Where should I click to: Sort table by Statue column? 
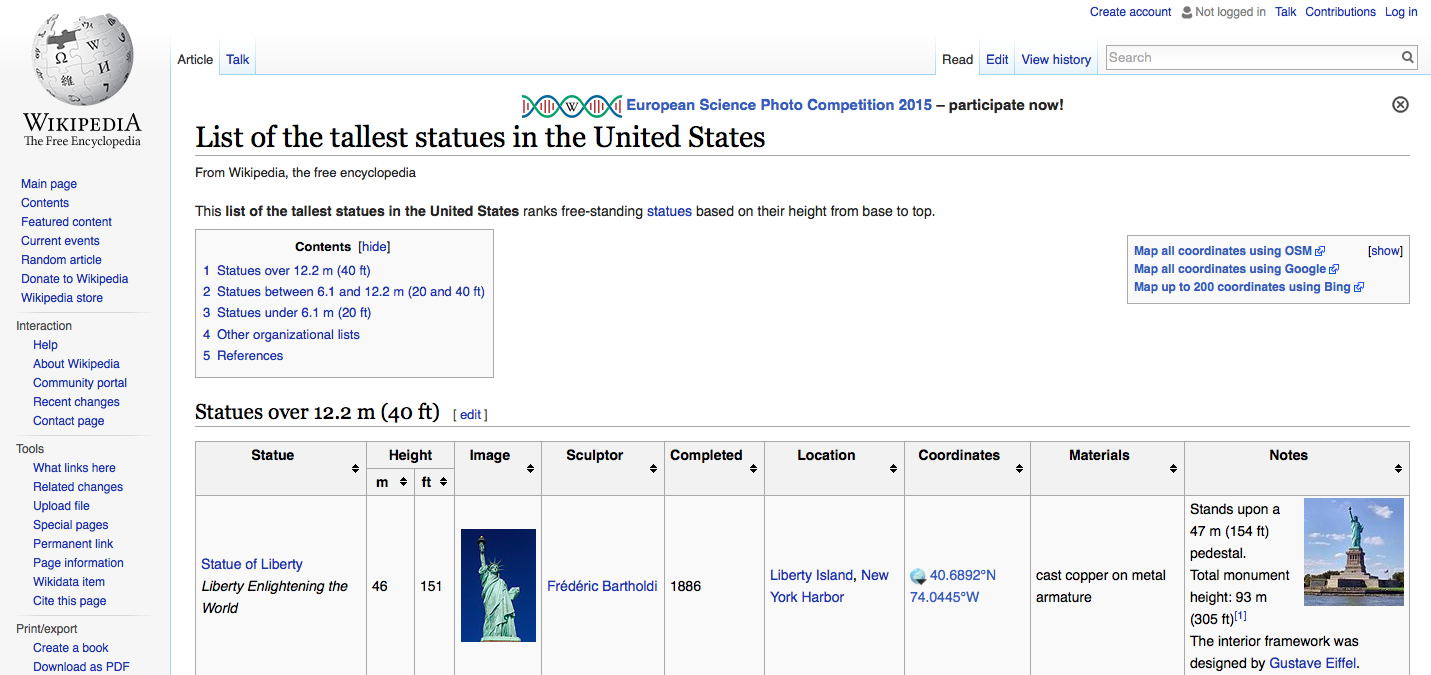tap(355, 468)
